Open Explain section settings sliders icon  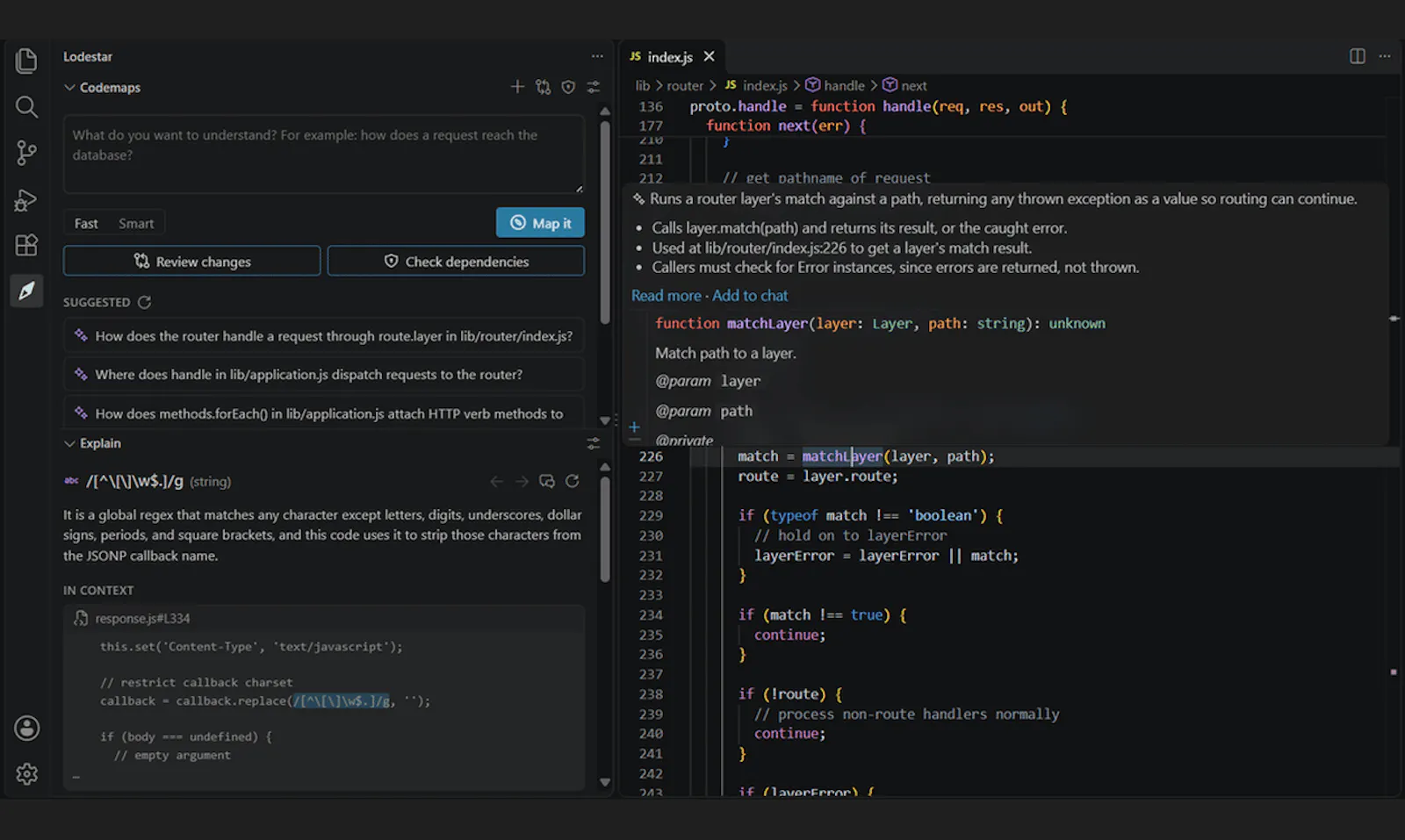click(594, 443)
